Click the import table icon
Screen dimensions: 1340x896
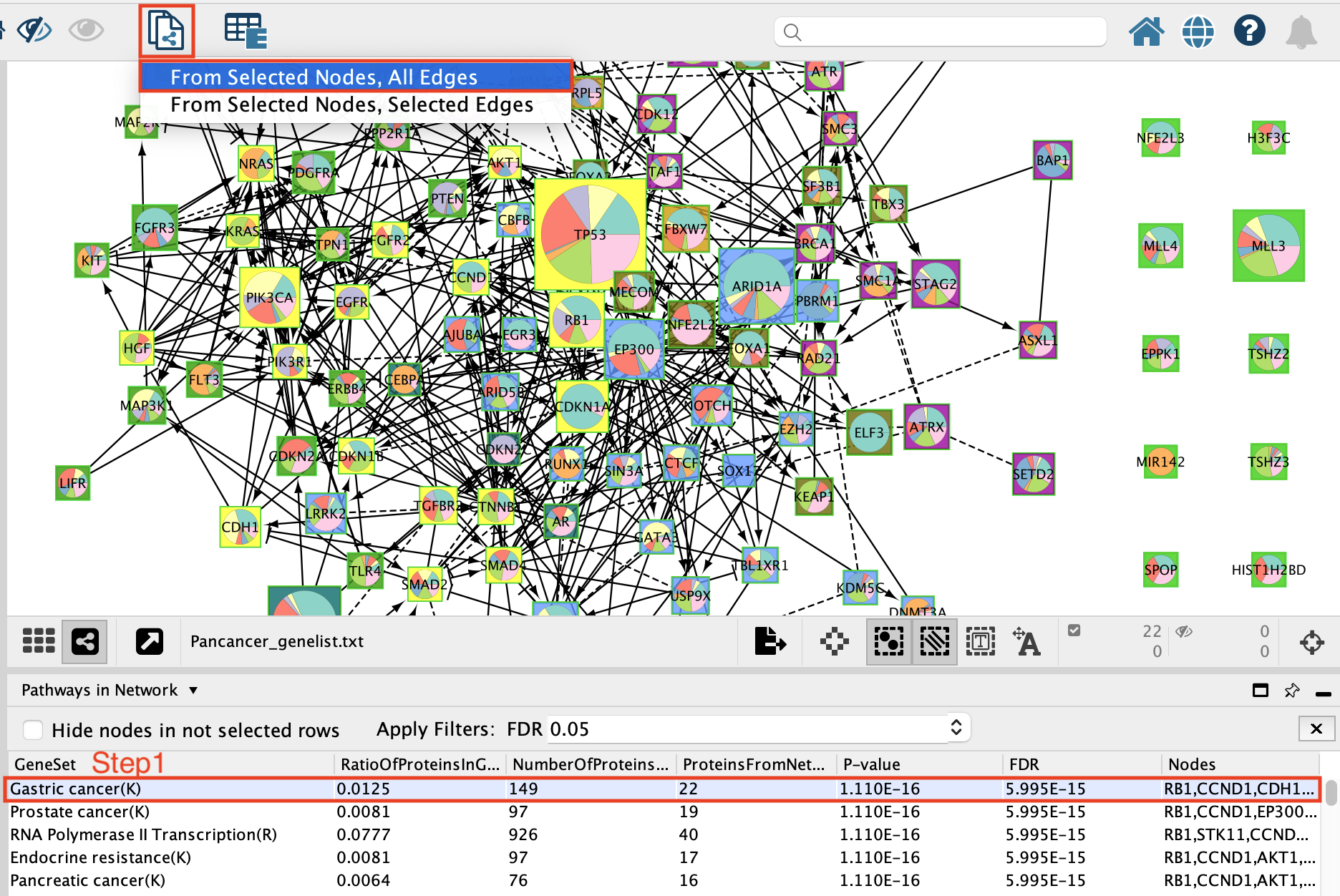point(245,31)
